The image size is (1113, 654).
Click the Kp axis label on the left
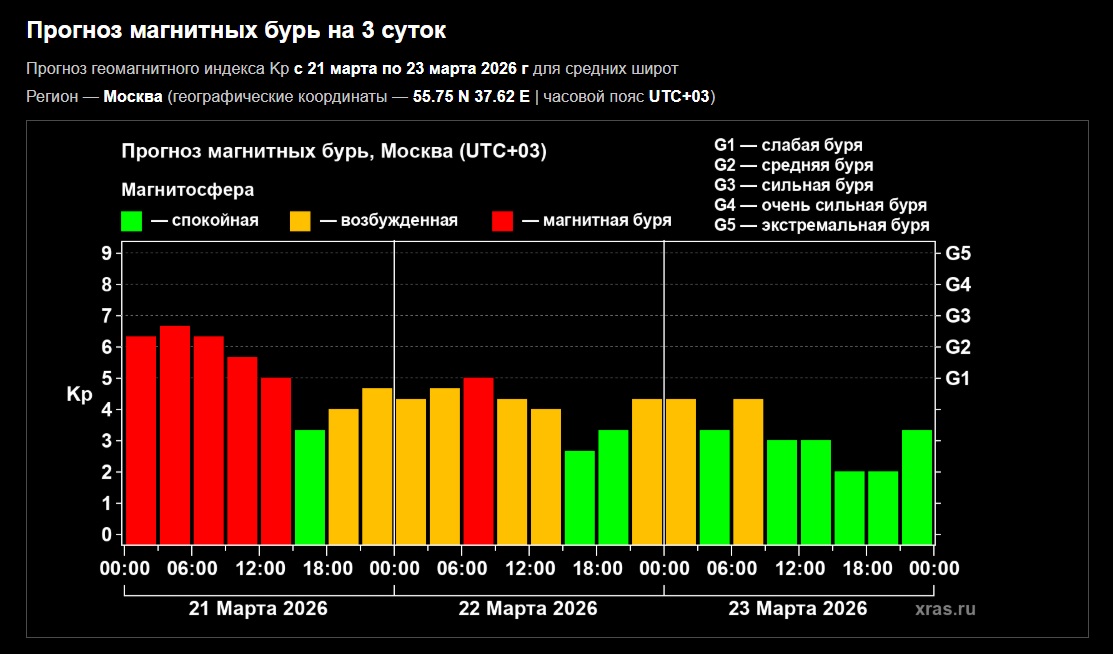[x=79, y=395]
